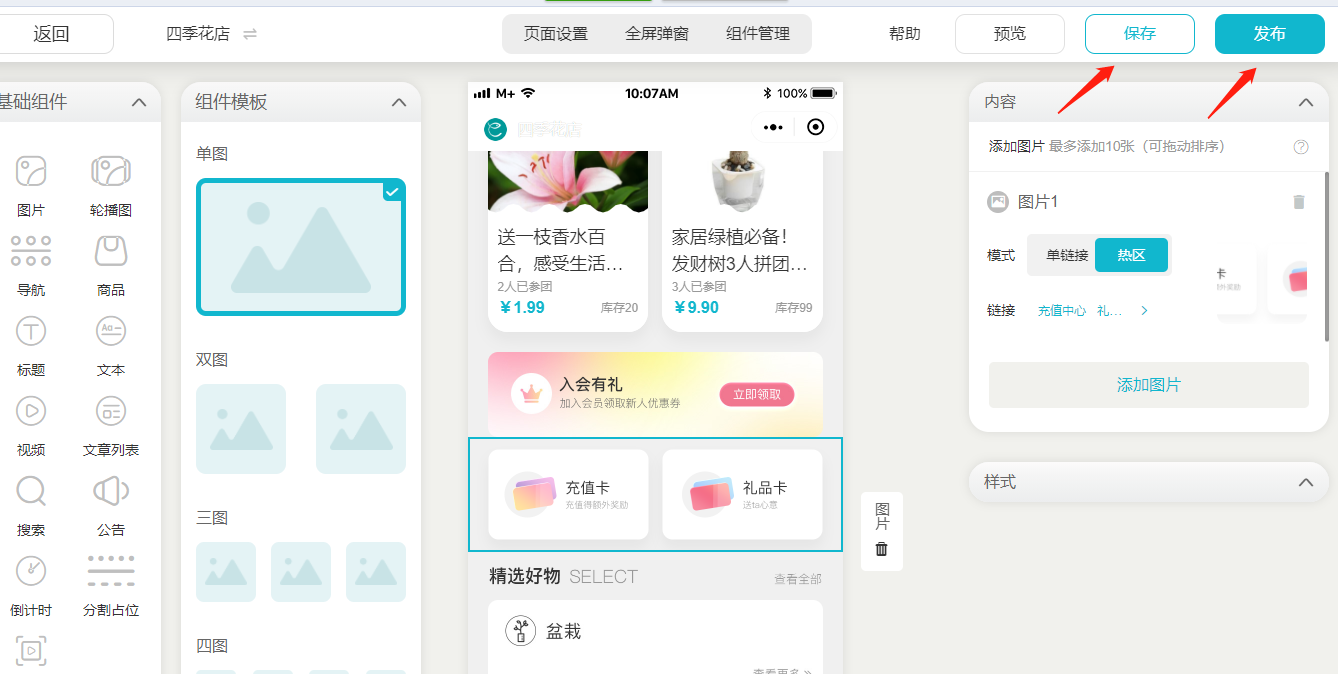Delete 图片1 using the trash icon
Image resolution: width=1338 pixels, height=674 pixels.
(1299, 202)
